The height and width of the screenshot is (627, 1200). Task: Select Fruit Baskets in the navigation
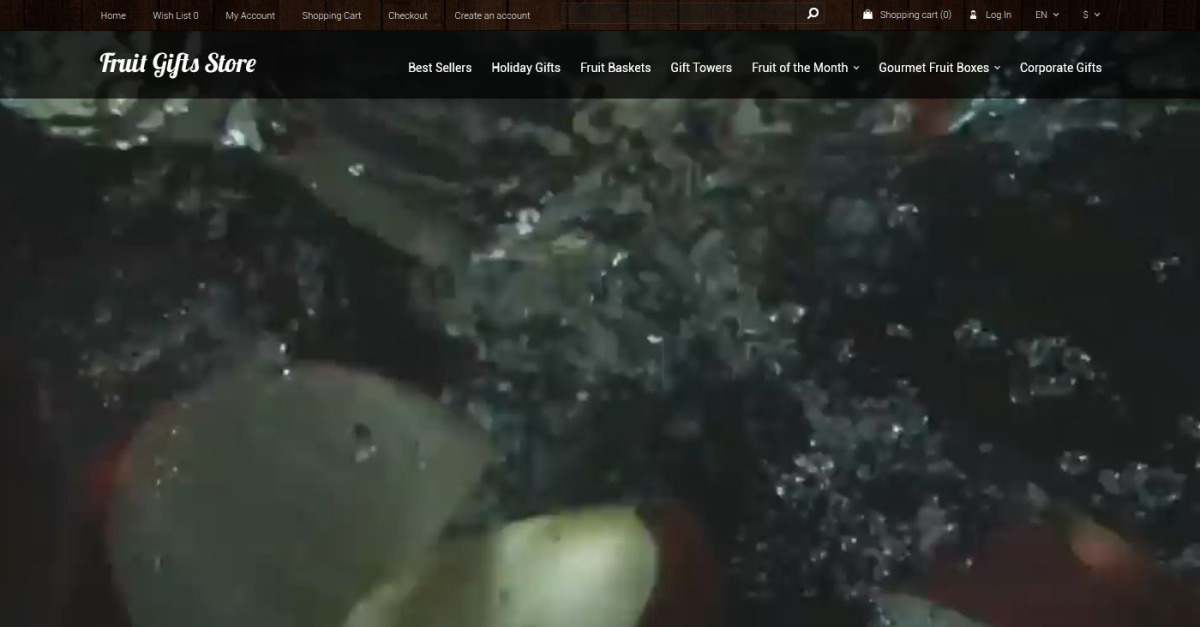[615, 68]
